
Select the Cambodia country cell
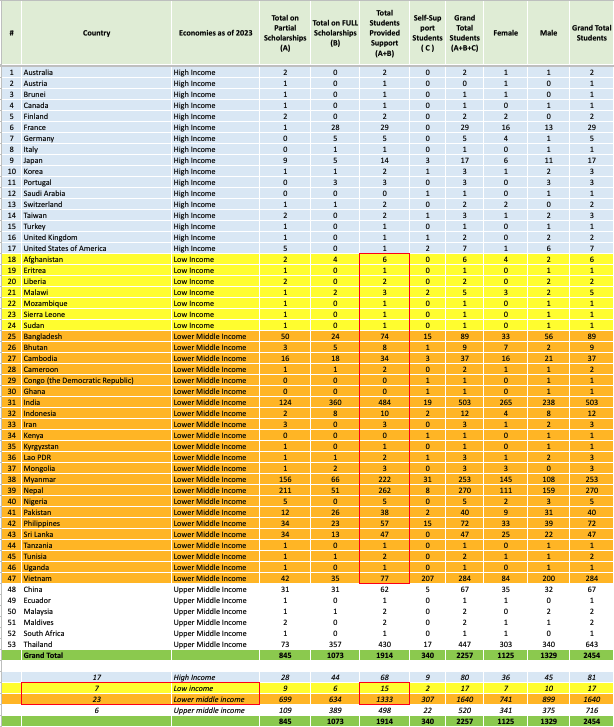(x=96, y=358)
